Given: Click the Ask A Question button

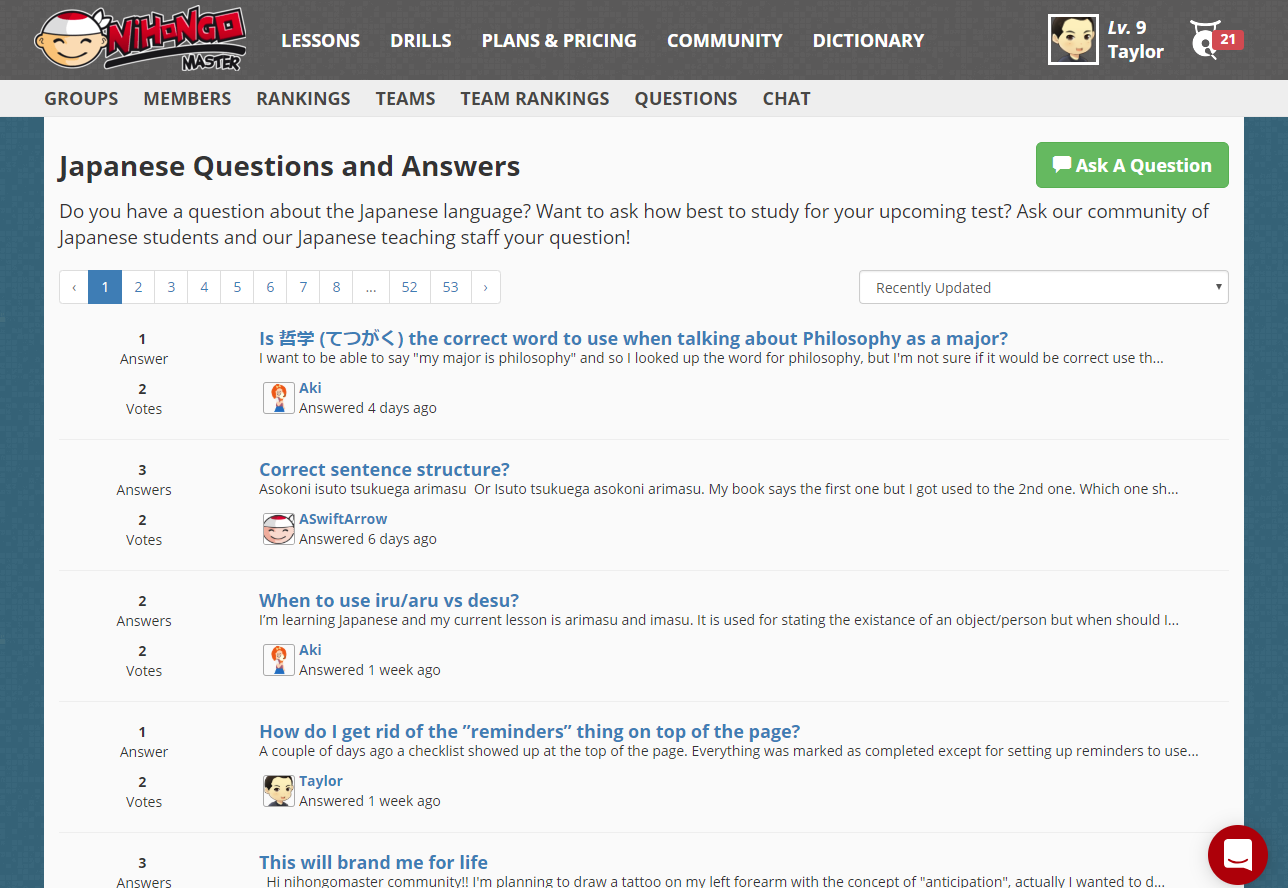Looking at the screenshot, I should (1132, 165).
